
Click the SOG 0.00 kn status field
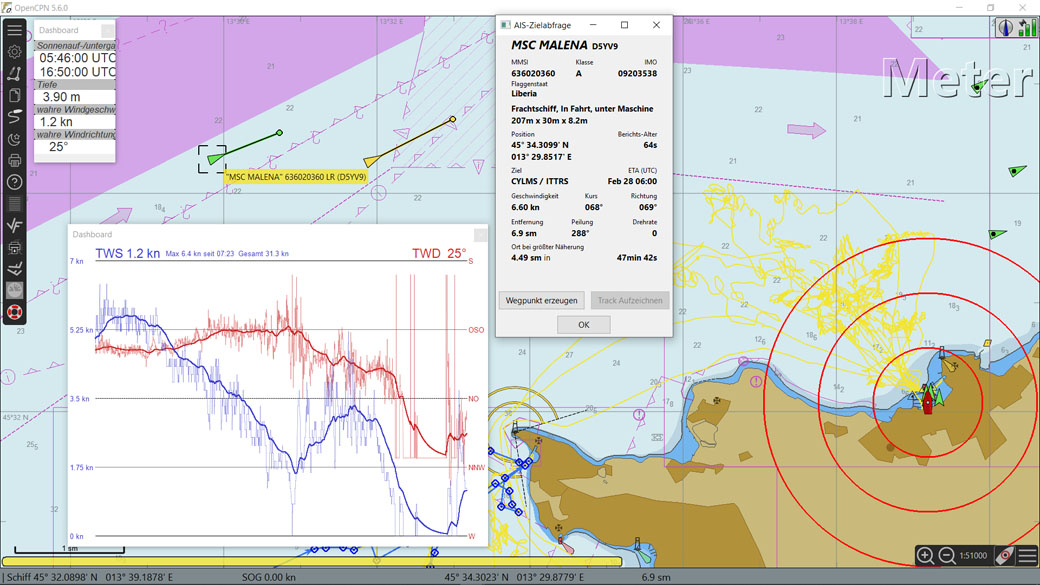(x=269, y=577)
